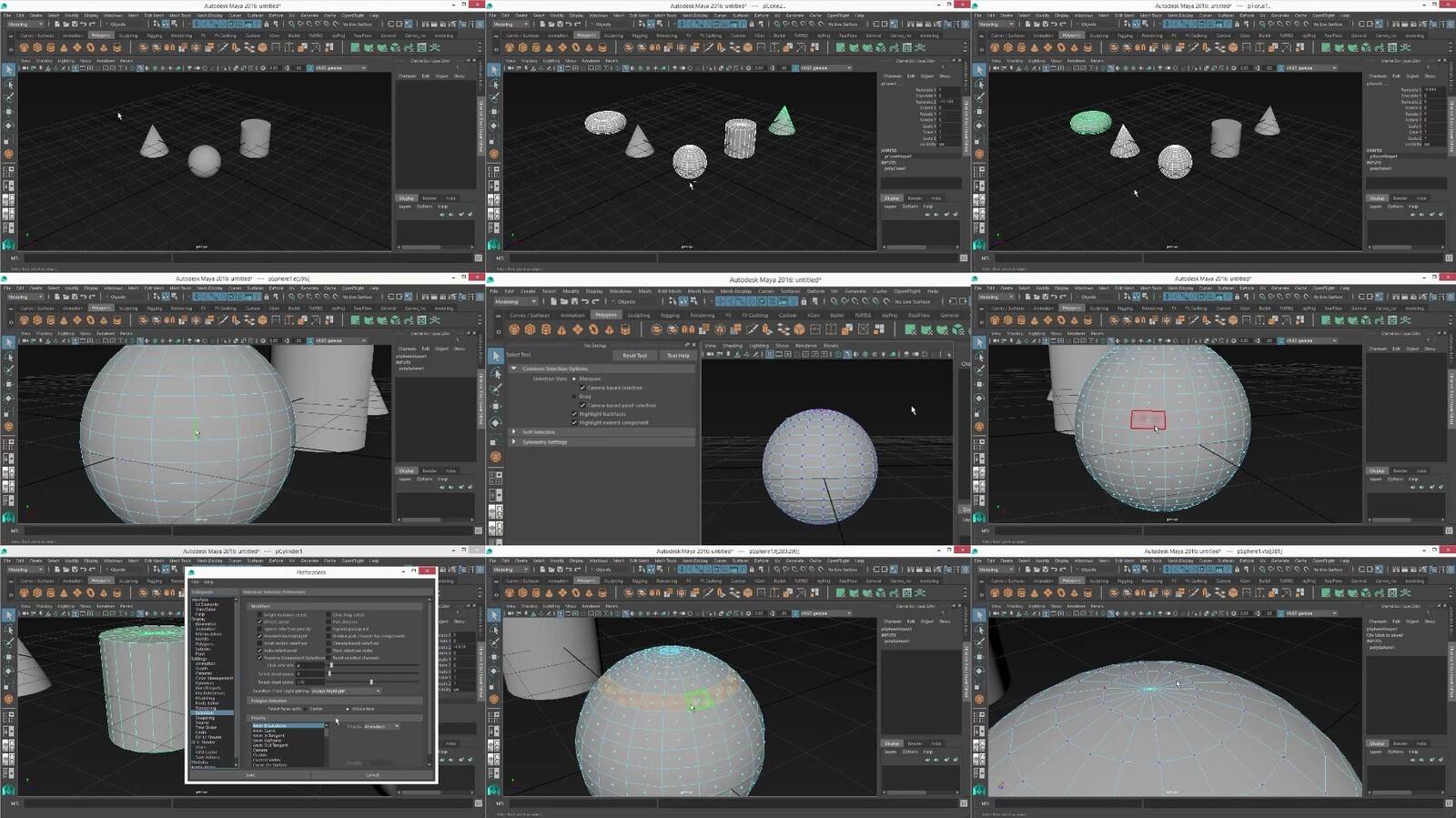Toggle the Highlight nearest component checkbox

574,422
